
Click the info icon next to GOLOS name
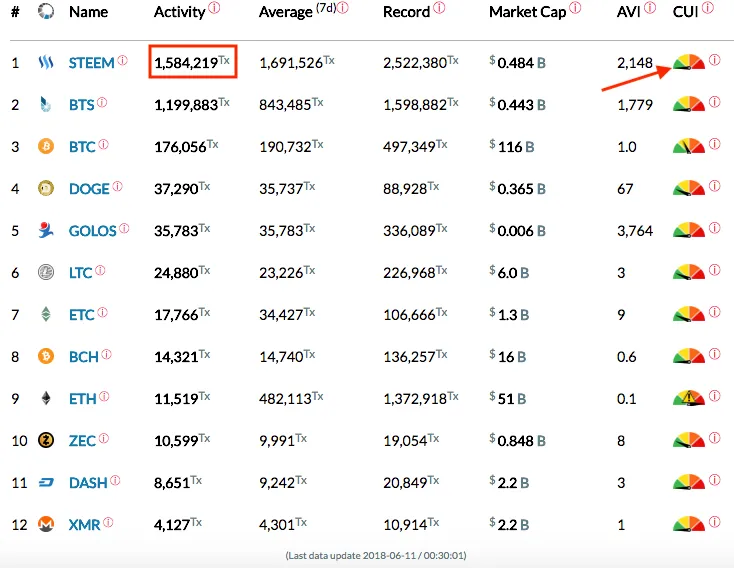(x=124, y=228)
